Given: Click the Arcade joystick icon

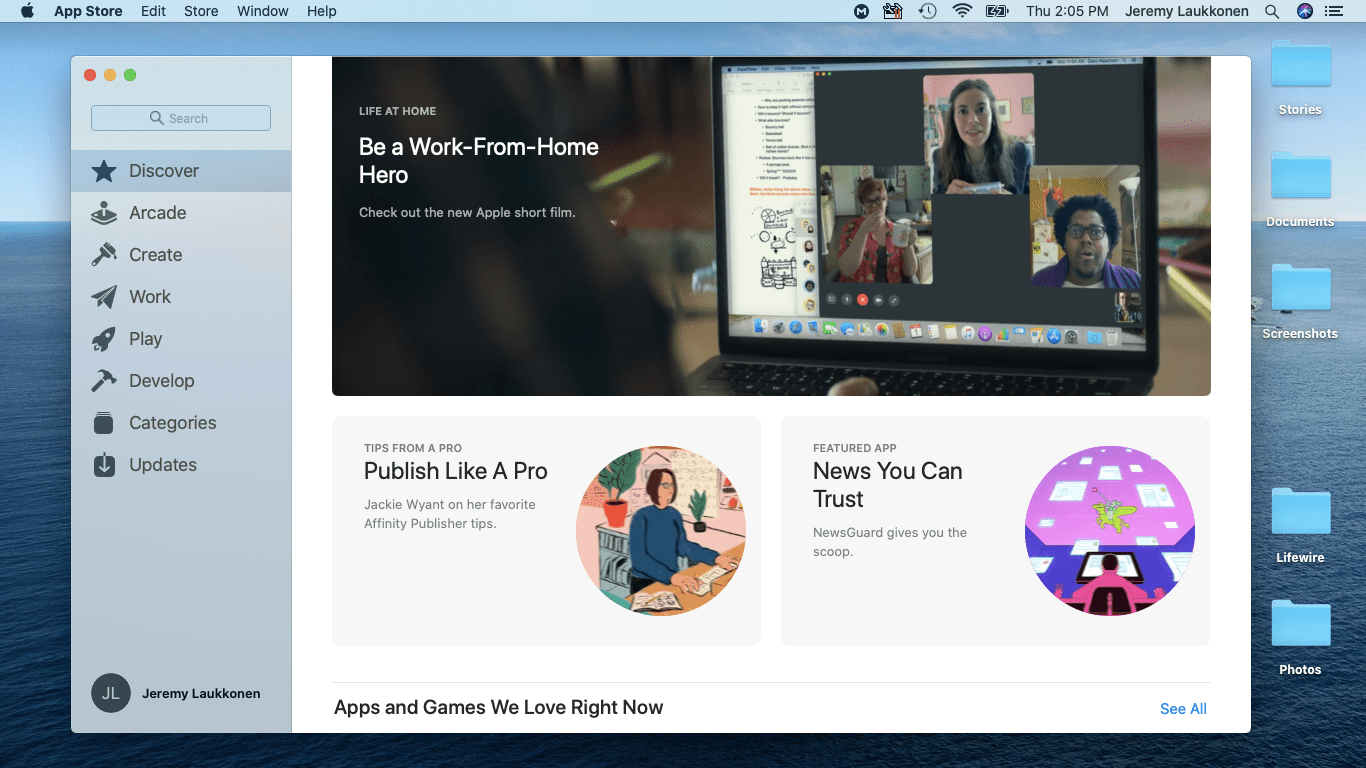Looking at the screenshot, I should point(104,213).
